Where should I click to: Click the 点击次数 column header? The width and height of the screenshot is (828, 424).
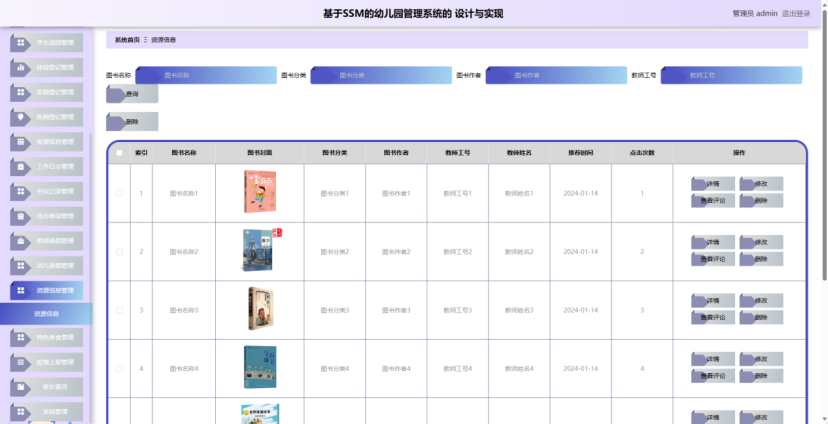642,153
